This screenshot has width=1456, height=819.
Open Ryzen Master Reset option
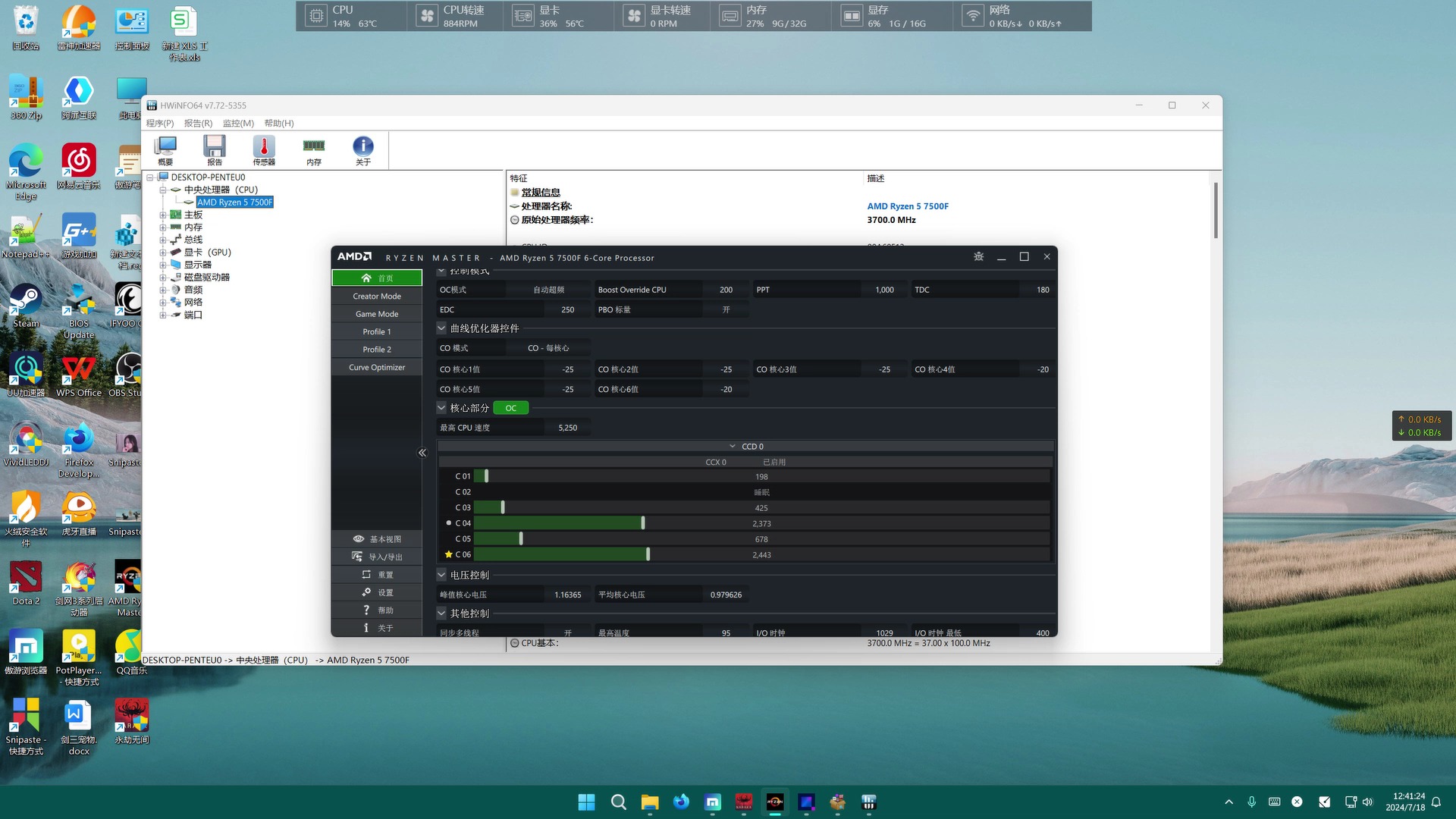pos(377,575)
